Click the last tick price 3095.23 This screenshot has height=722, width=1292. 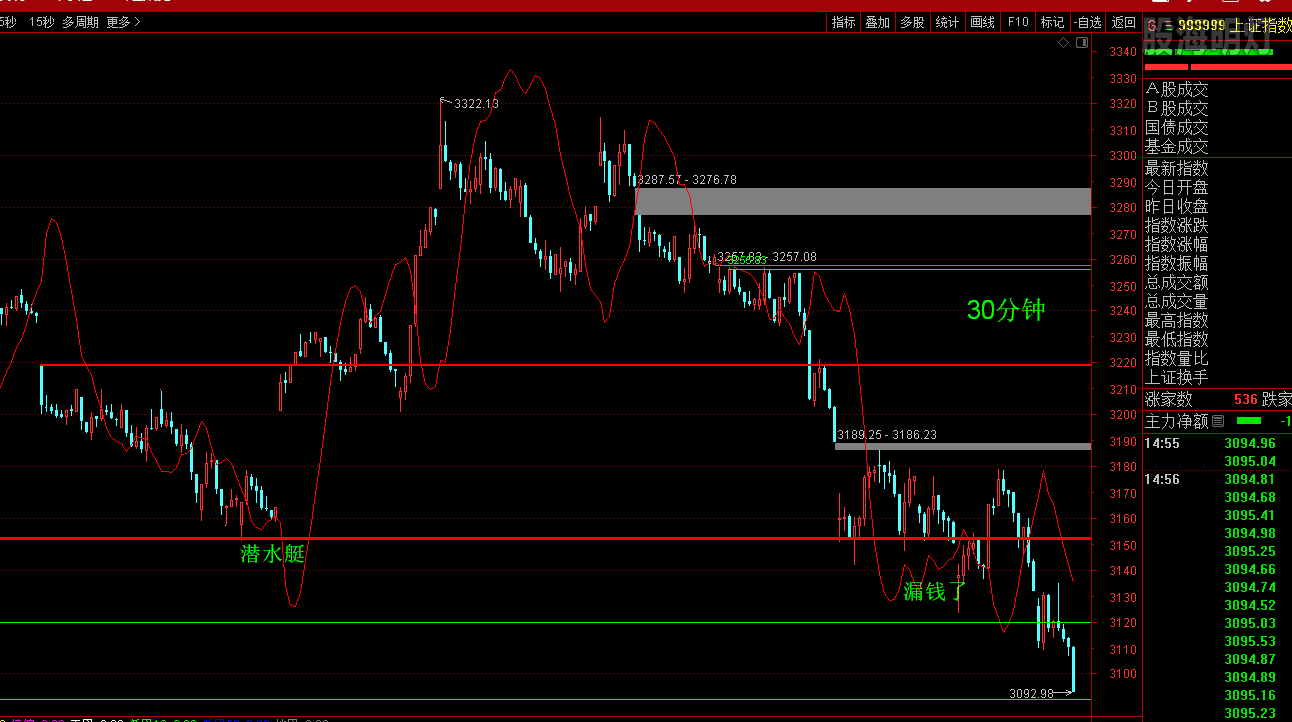tap(1250, 713)
